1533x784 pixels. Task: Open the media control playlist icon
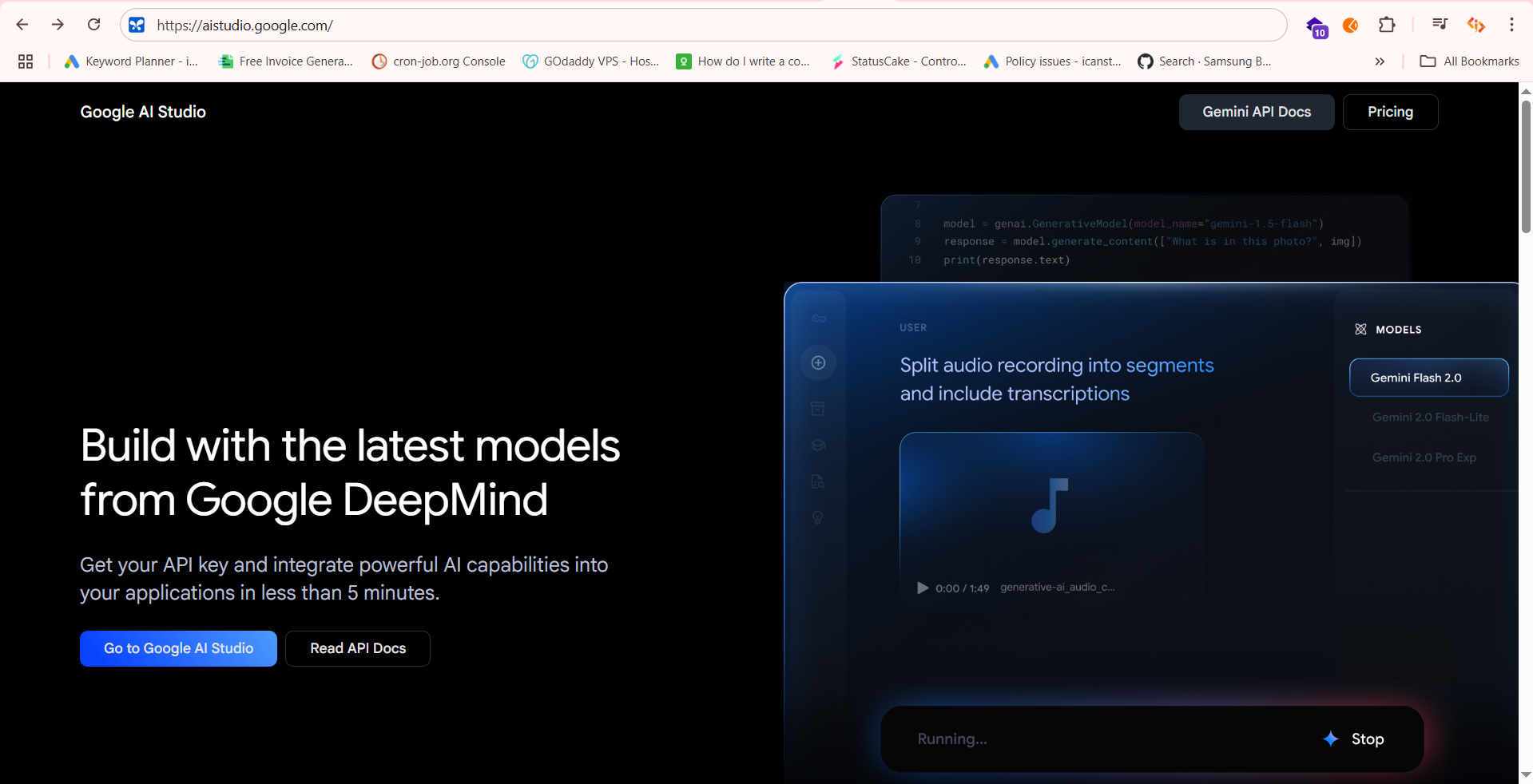[1440, 24]
